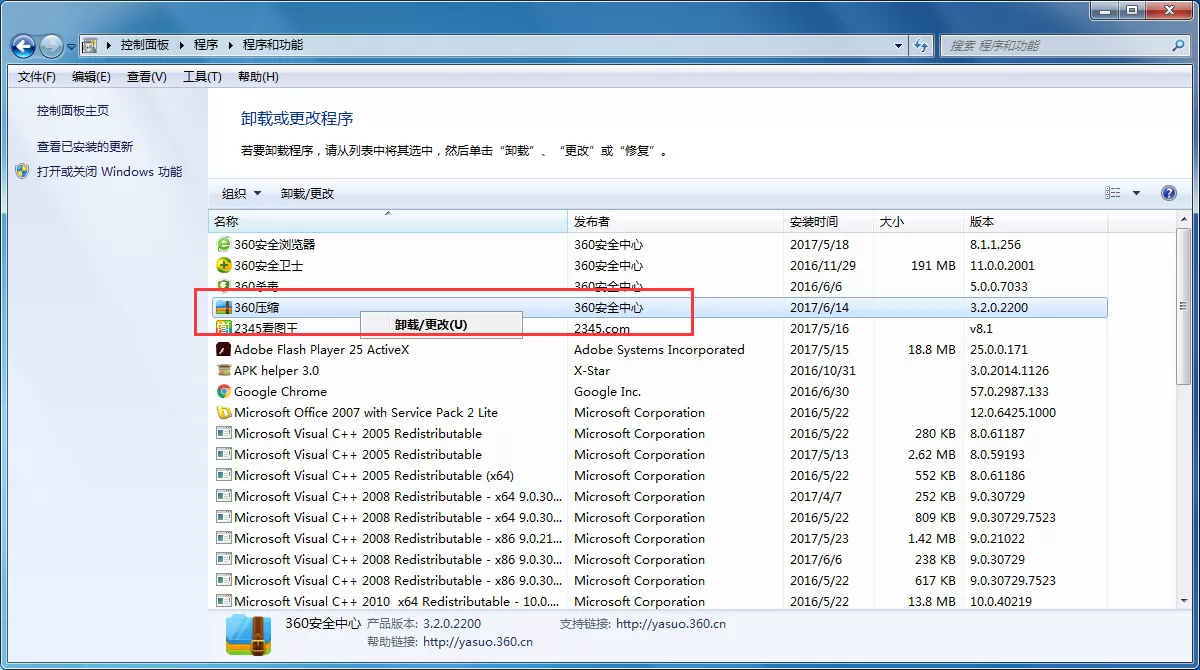Image resolution: width=1200 pixels, height=670 pixels.
Task: Click the 18.8 MB size cell
Action: [932, 350]
